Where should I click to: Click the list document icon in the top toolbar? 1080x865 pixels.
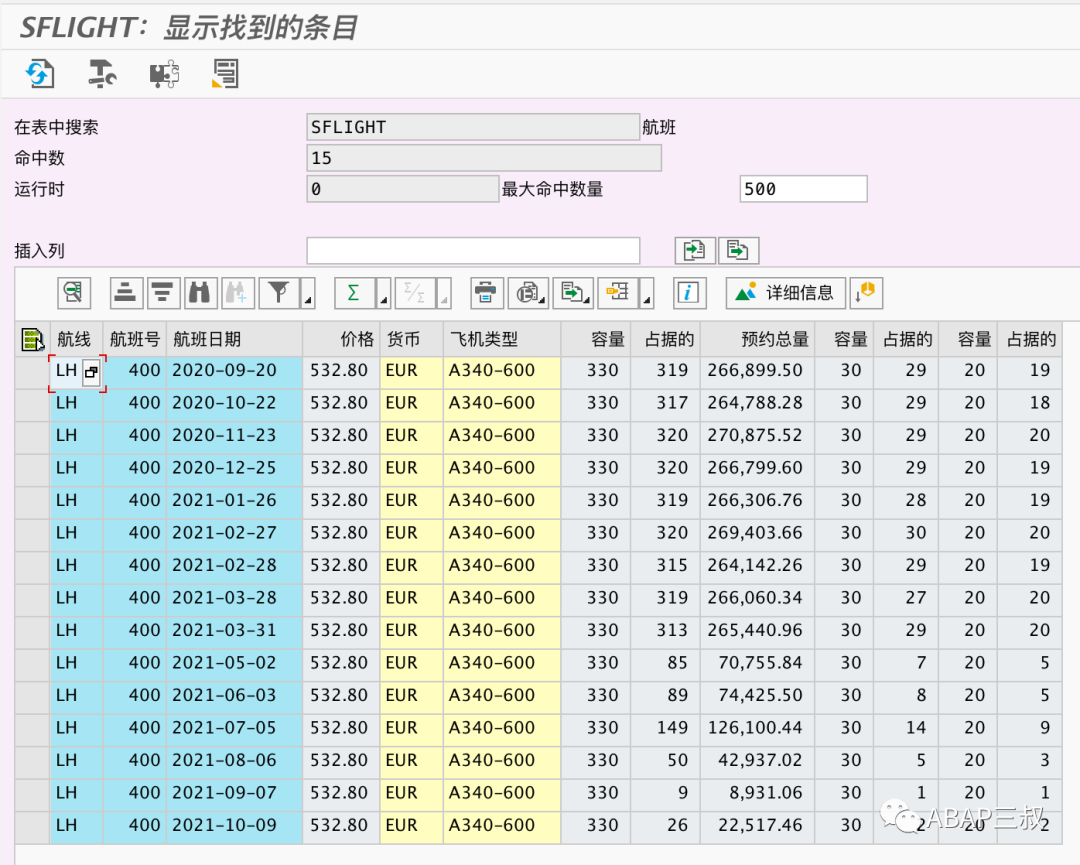[225, 74]
